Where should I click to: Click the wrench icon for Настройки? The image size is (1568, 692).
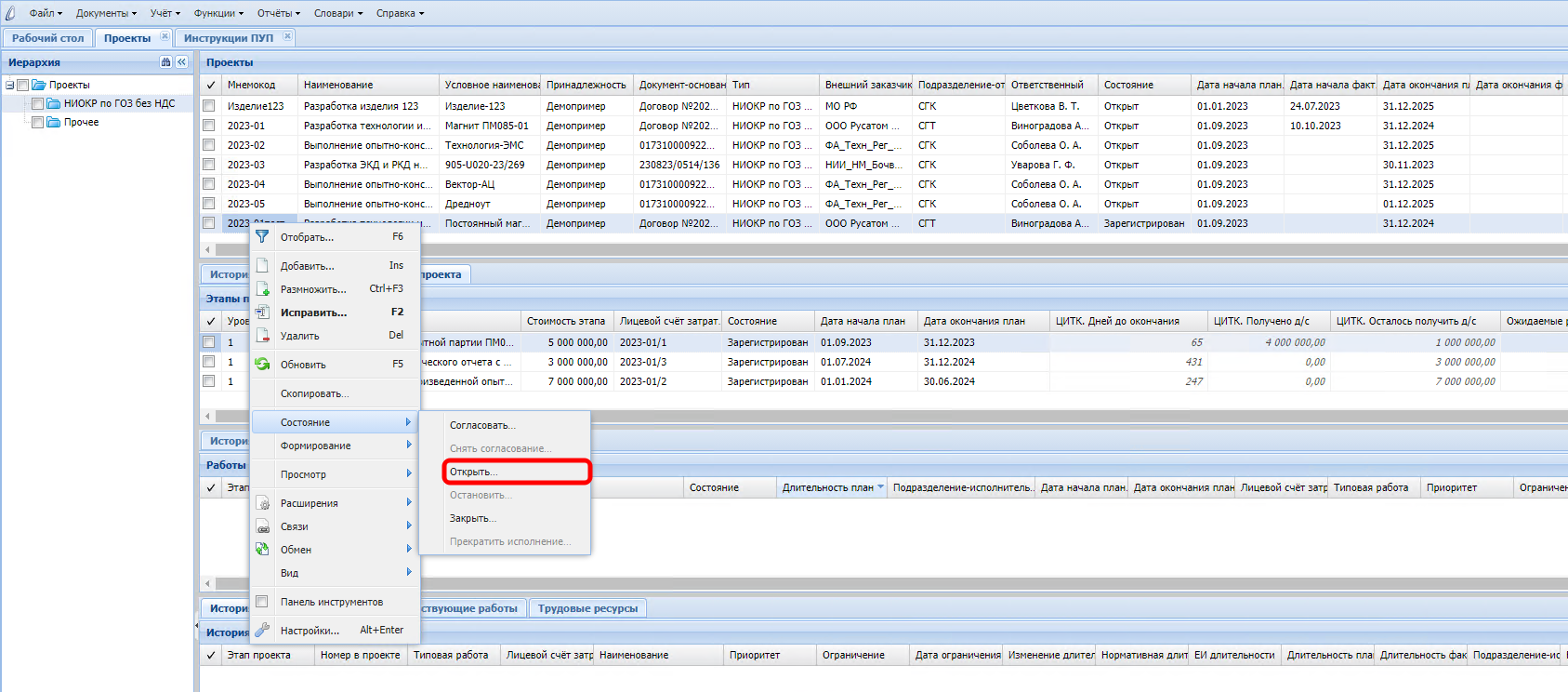coord(262,631)
